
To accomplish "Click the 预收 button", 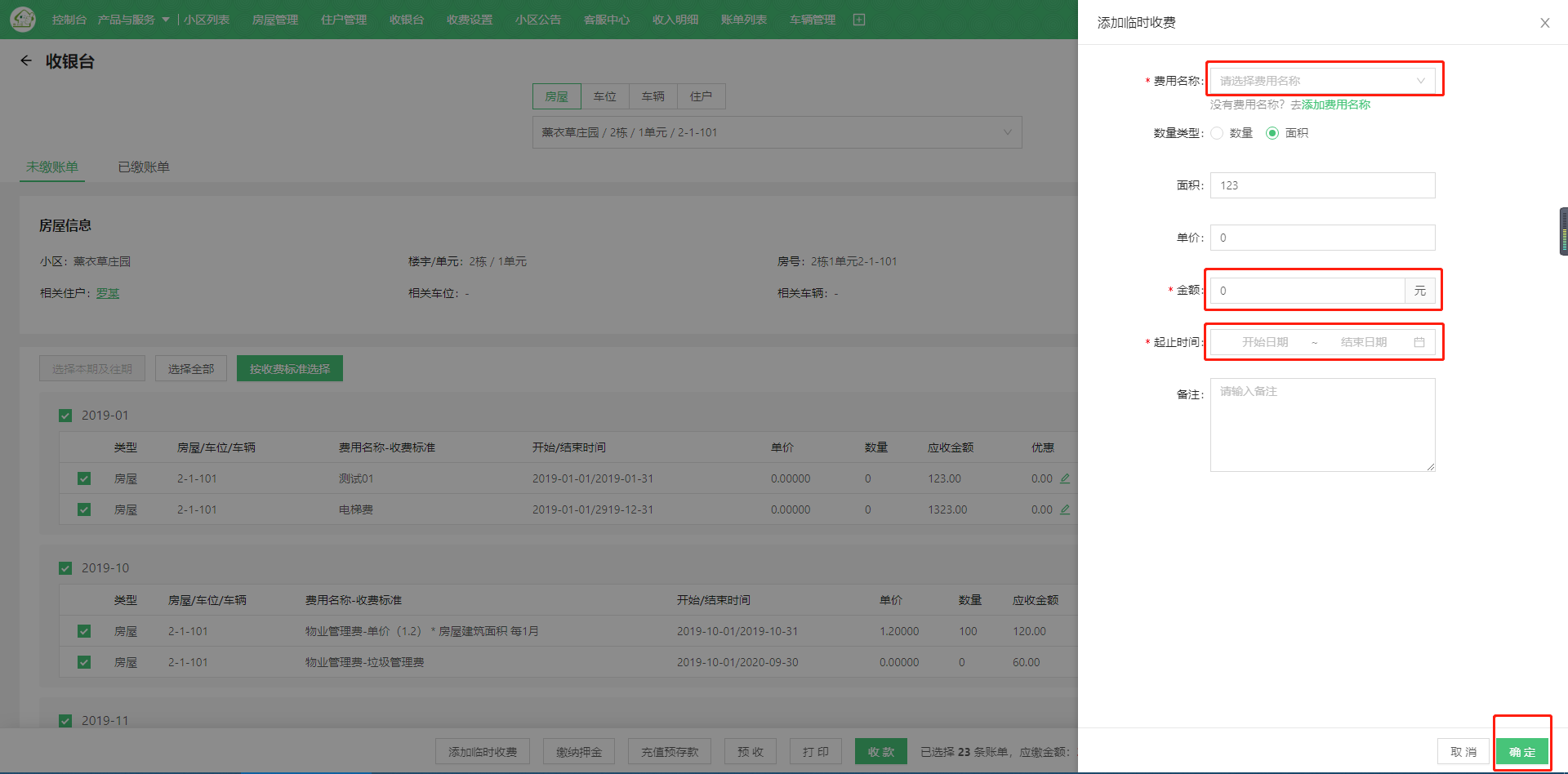I will click(751, 752).
